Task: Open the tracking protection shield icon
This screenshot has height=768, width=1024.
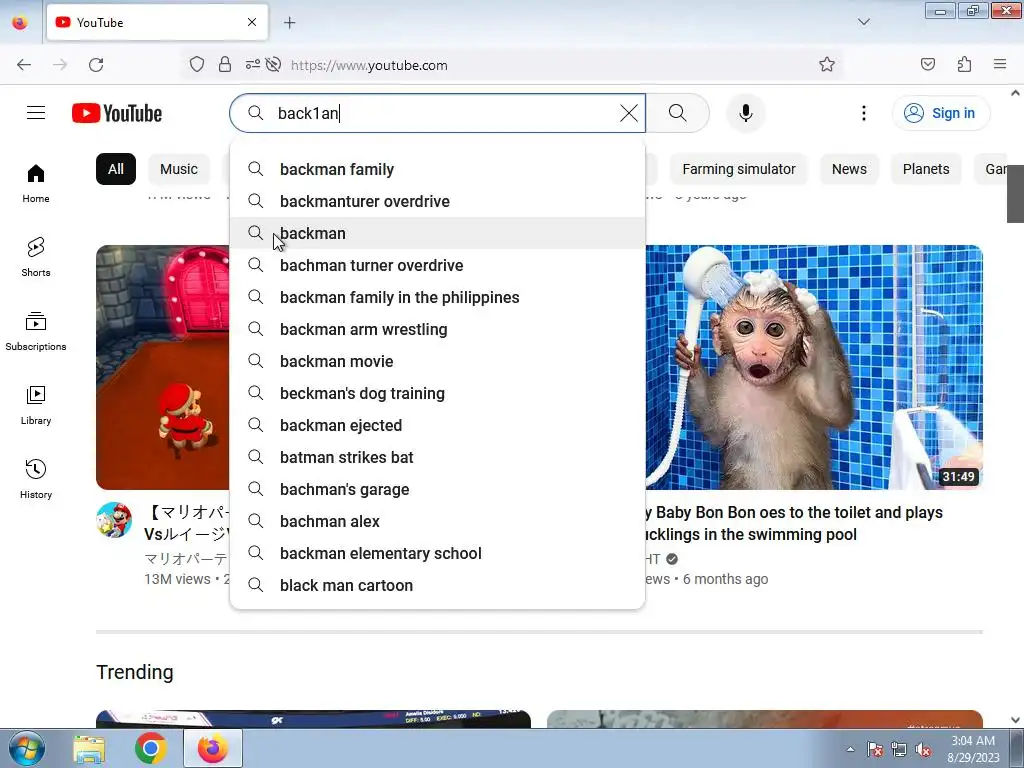Action: [x=197, y=65]
